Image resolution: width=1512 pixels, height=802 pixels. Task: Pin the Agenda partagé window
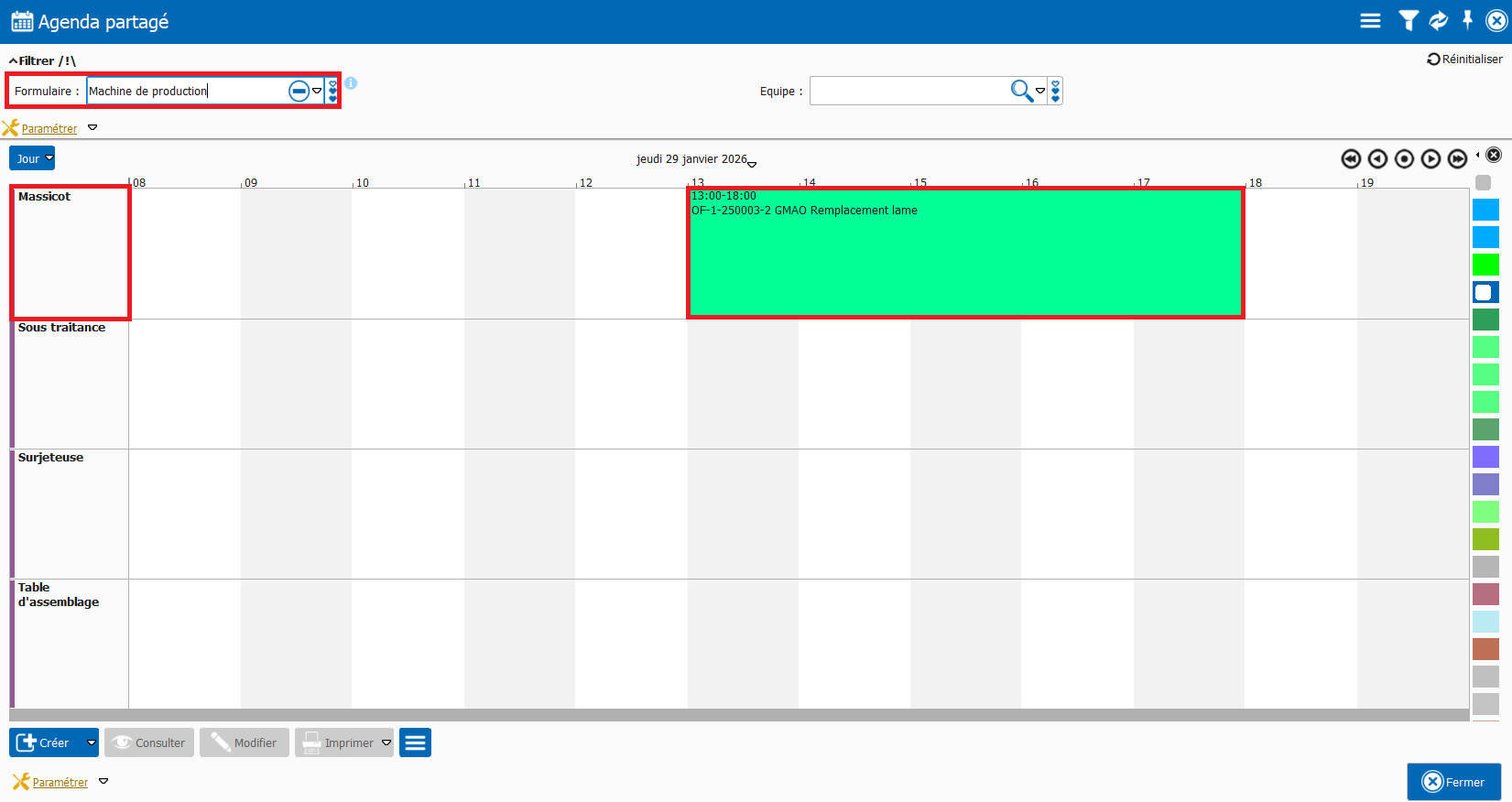(x=1467, y=20)
